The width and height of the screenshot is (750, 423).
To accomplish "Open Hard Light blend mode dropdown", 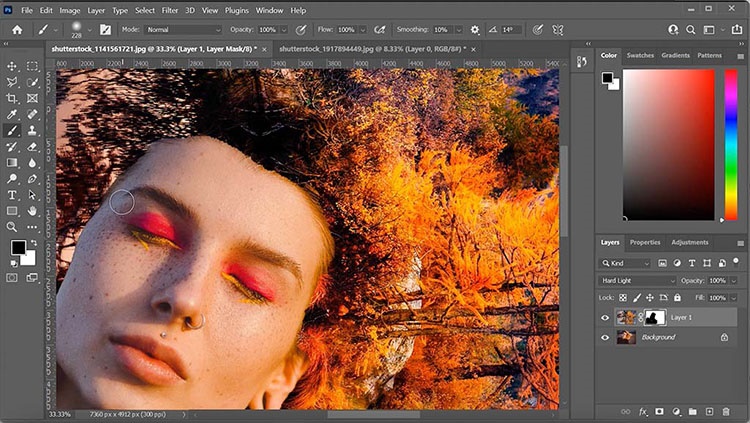I will click(637, 280).
